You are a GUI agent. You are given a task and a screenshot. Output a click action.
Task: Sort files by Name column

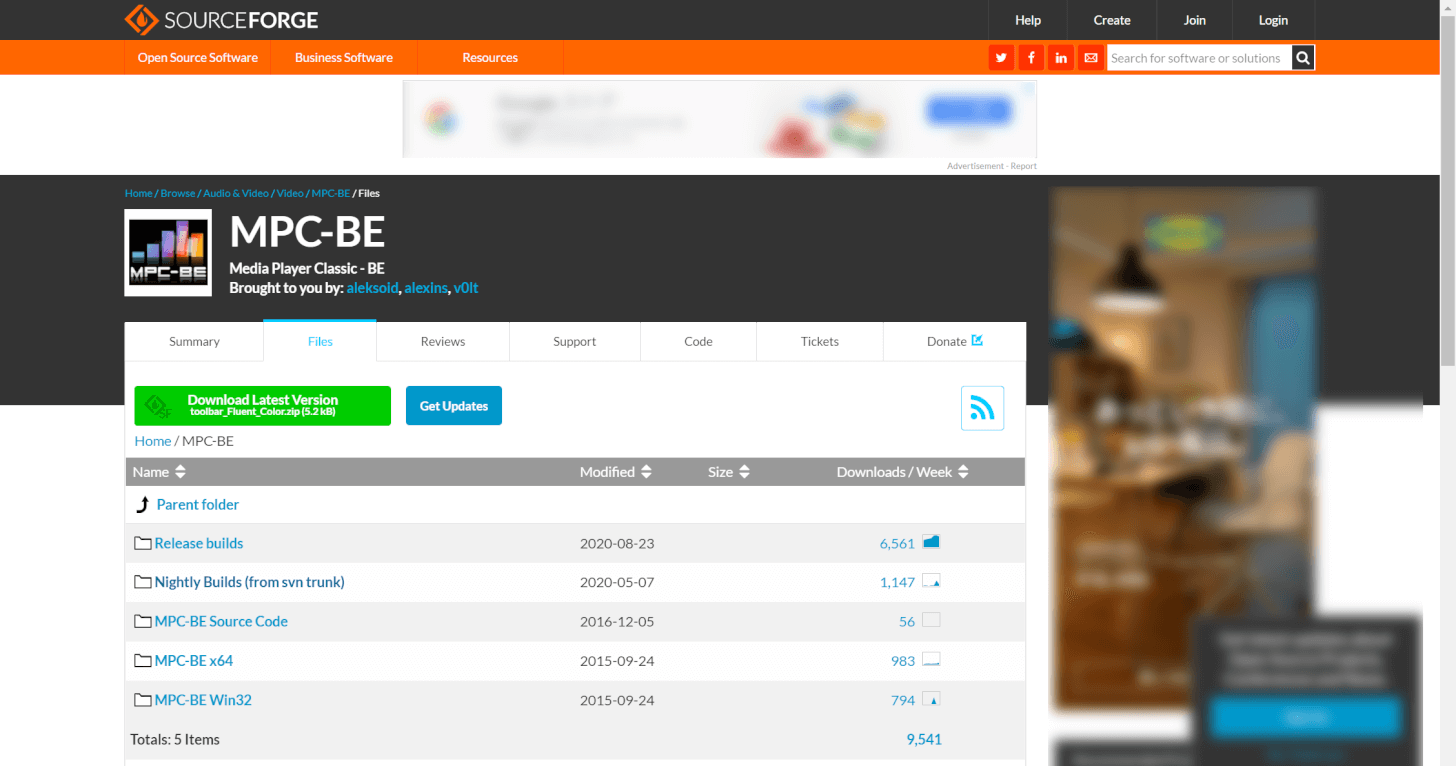click(x=160, y=472)
